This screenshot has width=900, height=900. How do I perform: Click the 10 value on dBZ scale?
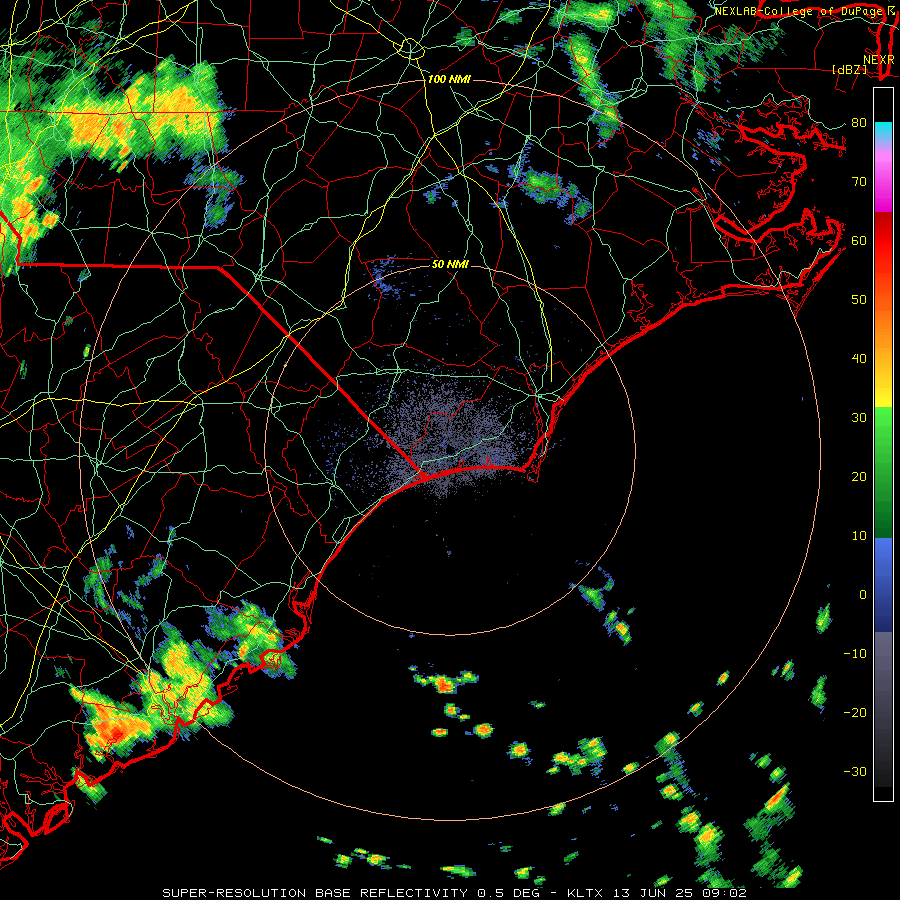click(x=859, y=536)
